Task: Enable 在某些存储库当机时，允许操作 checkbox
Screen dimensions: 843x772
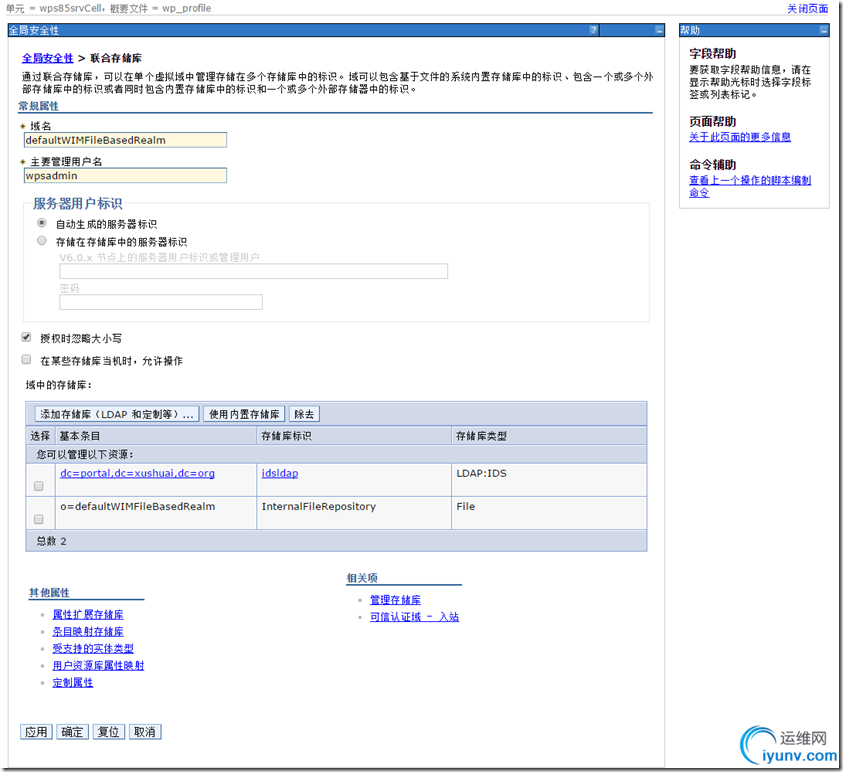Action: coord(26,359)
